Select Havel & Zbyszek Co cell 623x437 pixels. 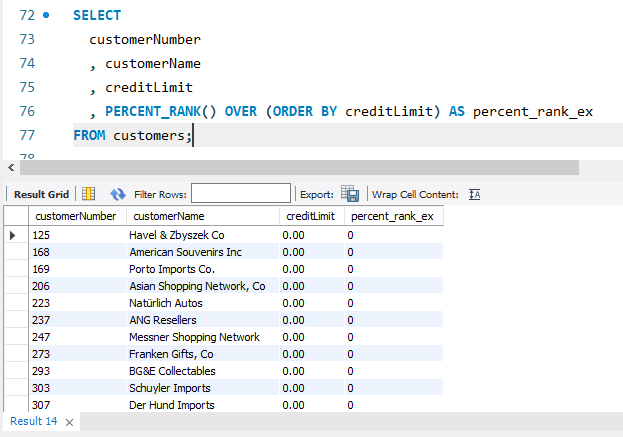pyautogui.click(x=203, y=235)
